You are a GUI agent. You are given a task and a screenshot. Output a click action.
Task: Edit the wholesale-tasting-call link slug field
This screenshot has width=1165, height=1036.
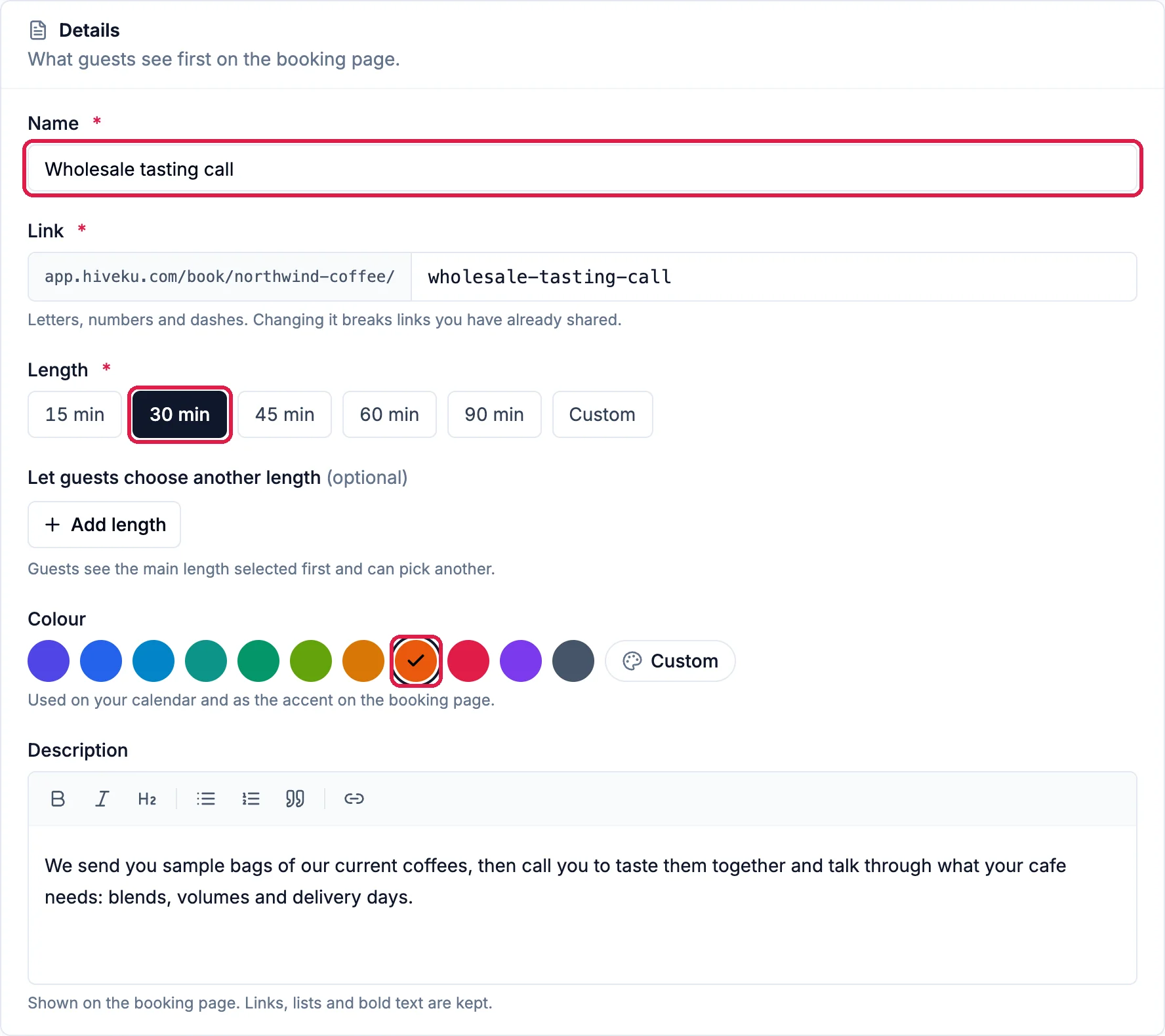(774, 277)
